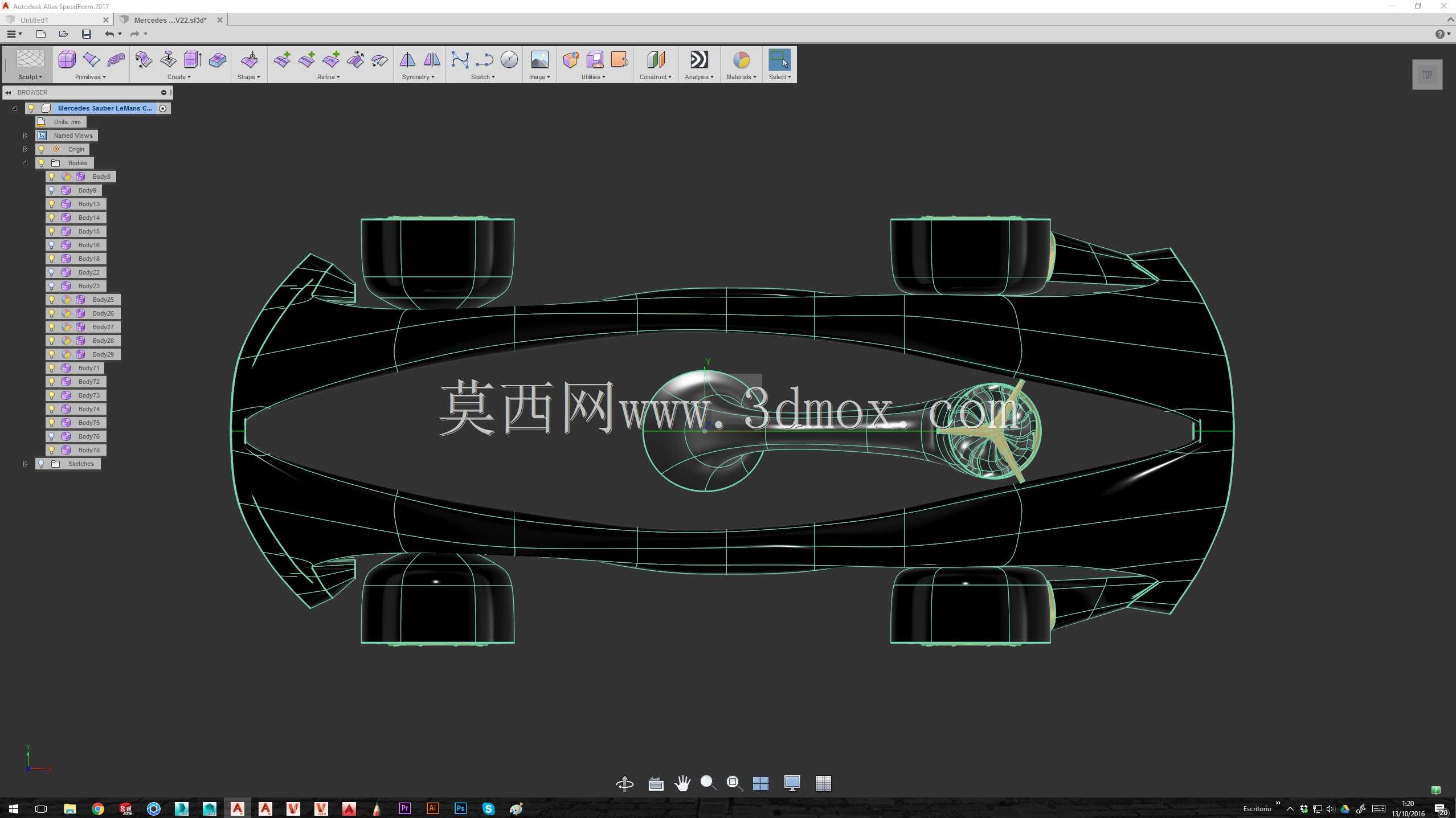
Task: Select Body29 in the browser
Action: [103, 354]
